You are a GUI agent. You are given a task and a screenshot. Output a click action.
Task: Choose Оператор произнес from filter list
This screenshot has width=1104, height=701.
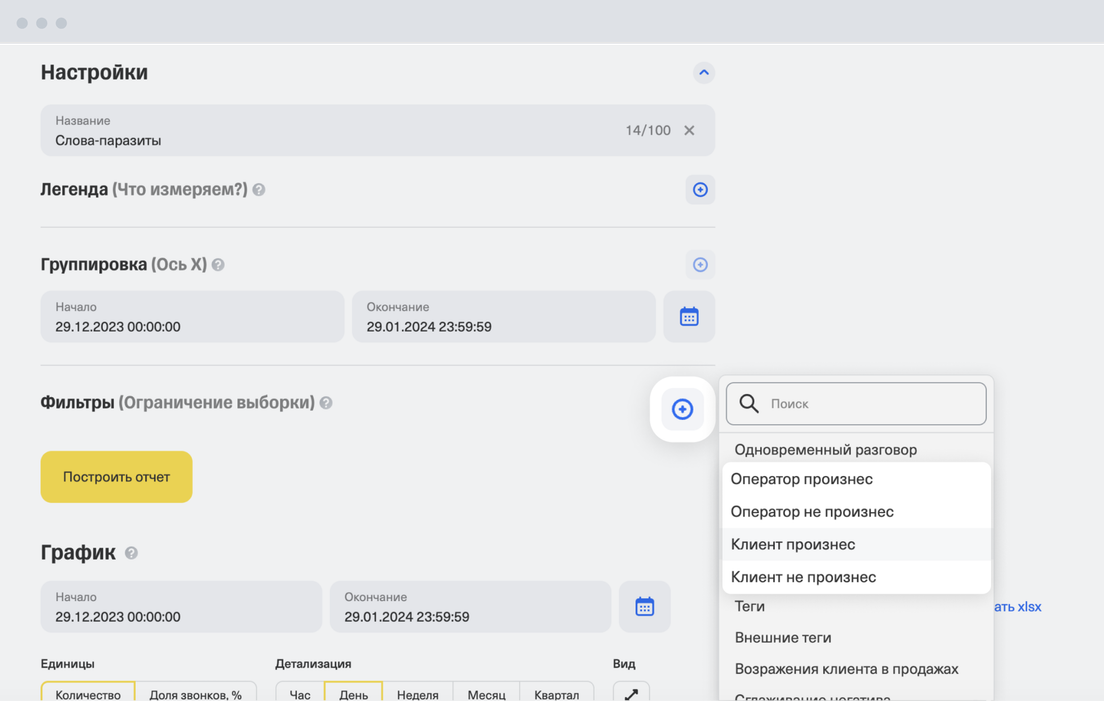click(801, 479)
